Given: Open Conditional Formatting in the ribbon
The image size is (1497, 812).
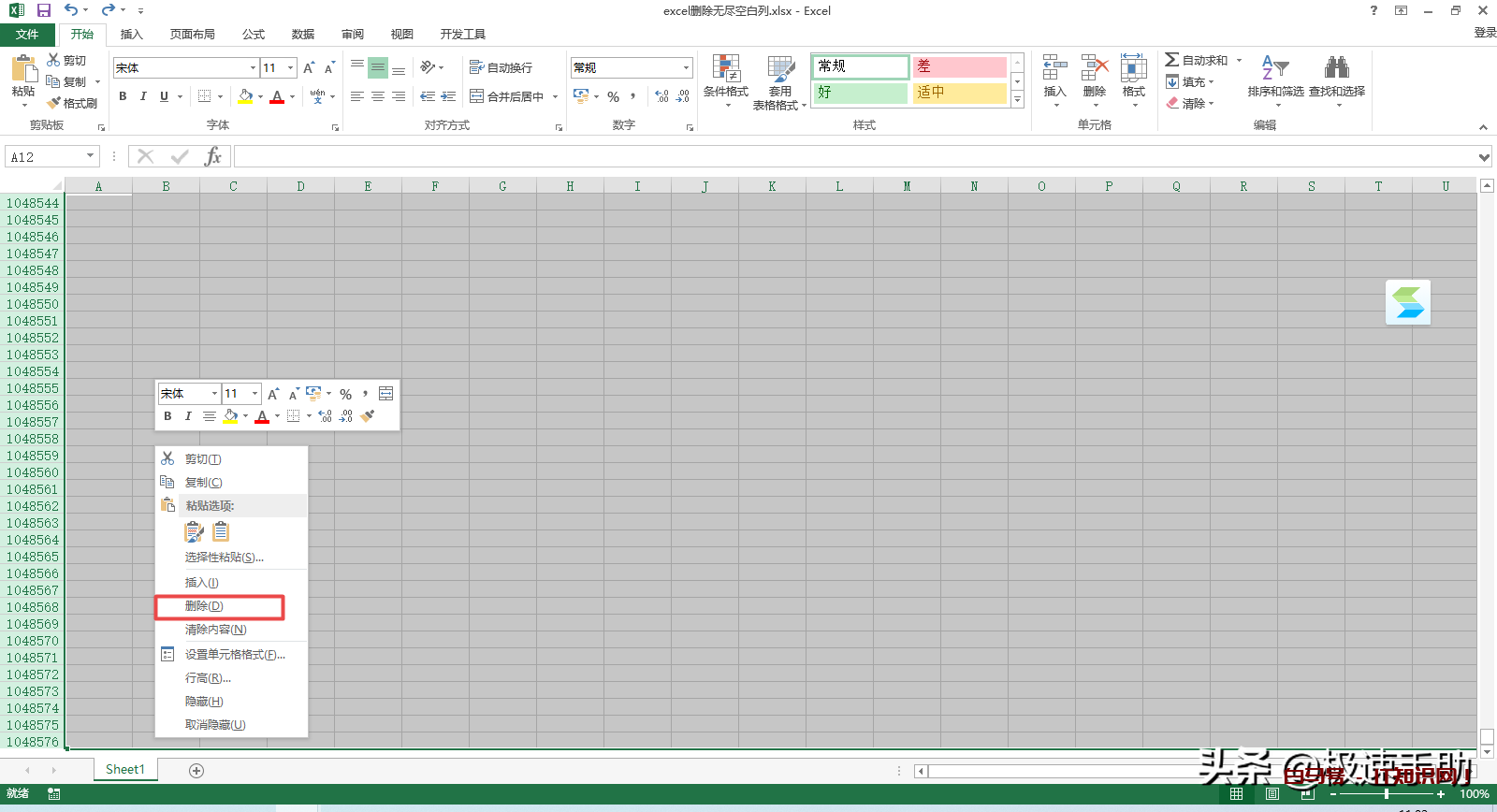Looking at the screenshot, I should (725, 75).
